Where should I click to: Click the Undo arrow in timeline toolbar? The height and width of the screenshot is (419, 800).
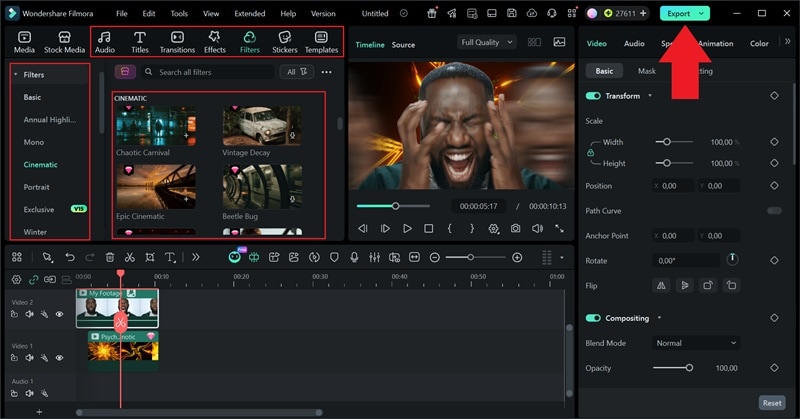point(70,257)
